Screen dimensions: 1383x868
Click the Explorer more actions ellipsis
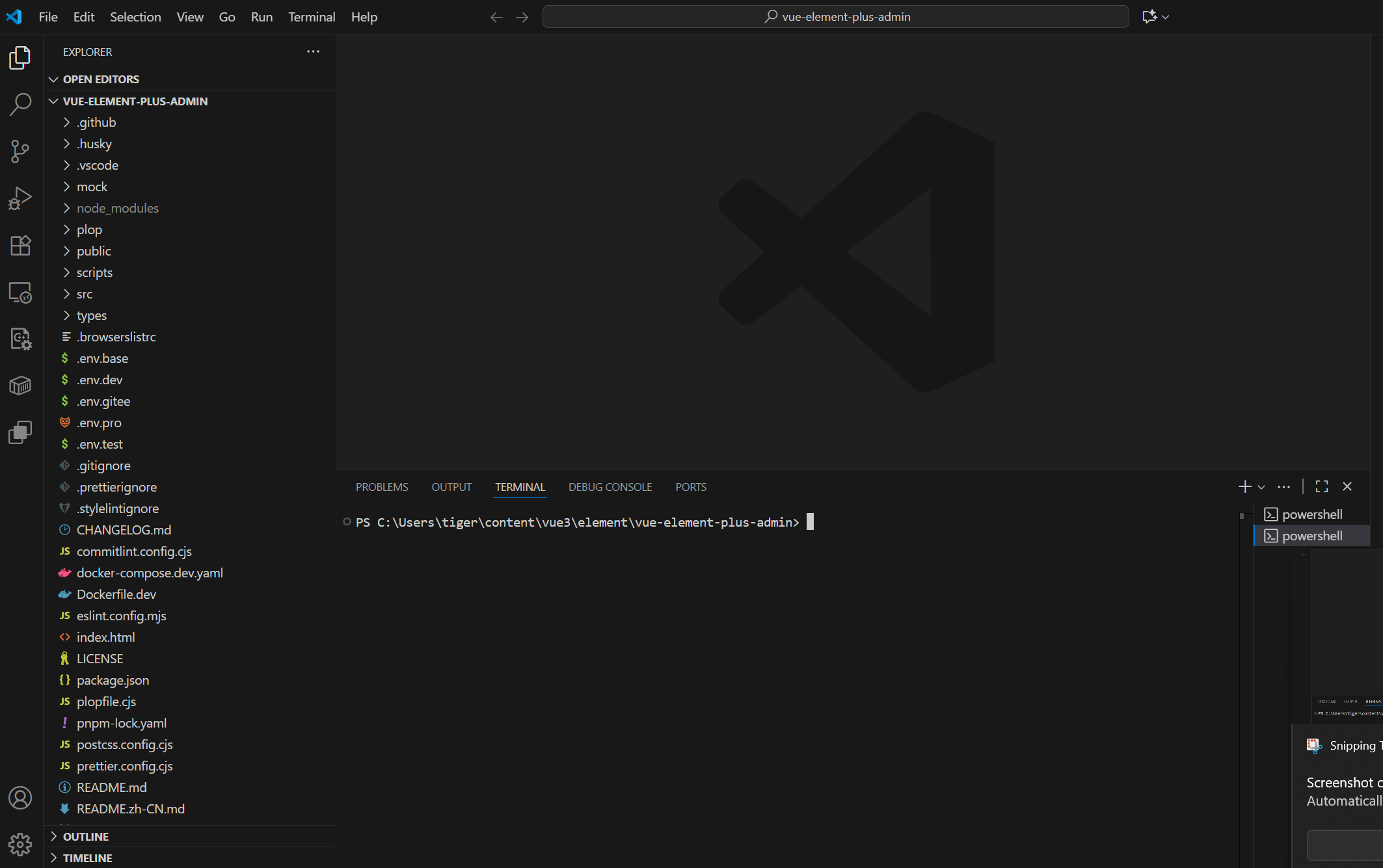pos(313,51)
